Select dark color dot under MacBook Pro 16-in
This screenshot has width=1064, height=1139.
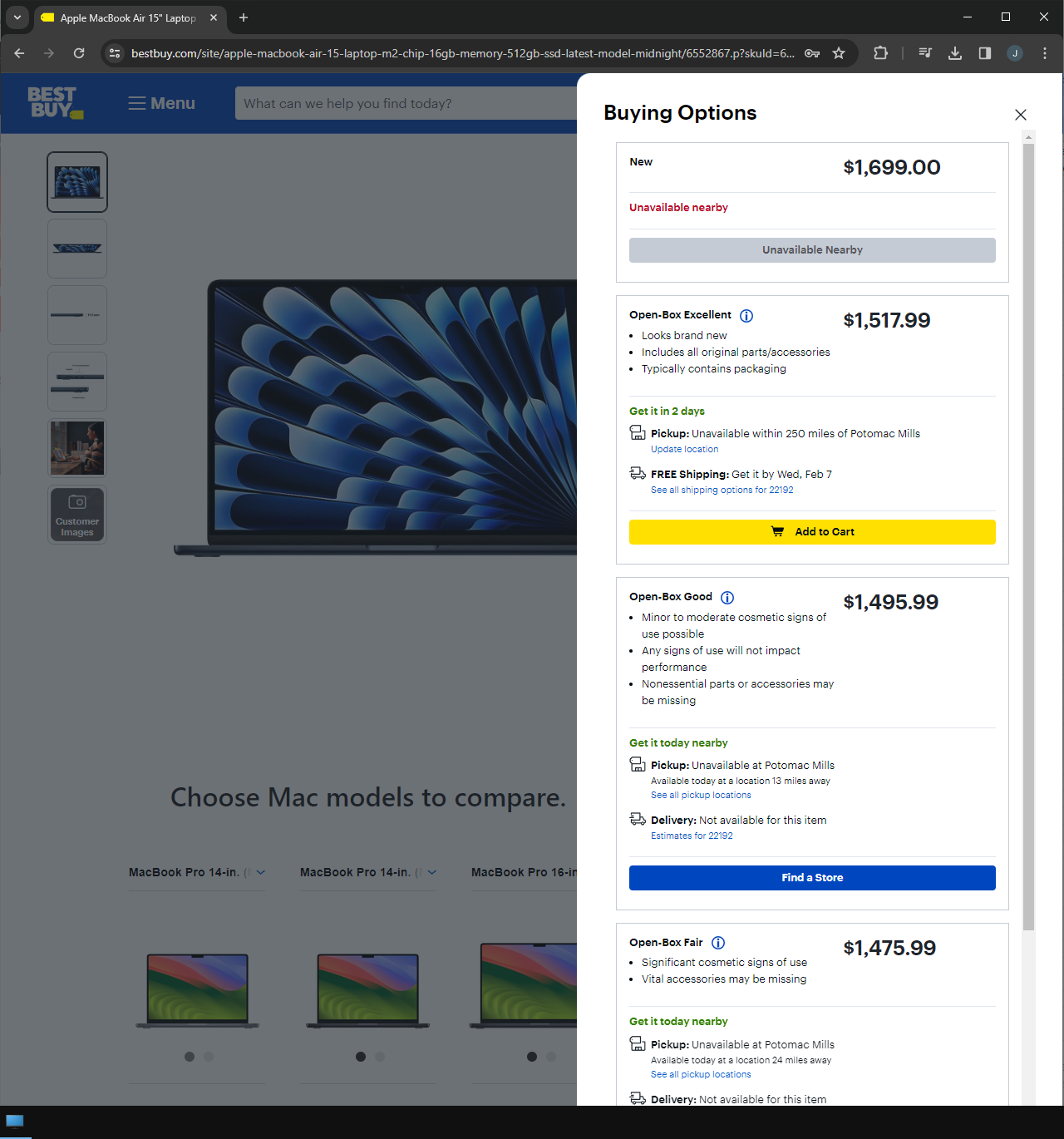pyautogui.click(x=532, y=1057)
